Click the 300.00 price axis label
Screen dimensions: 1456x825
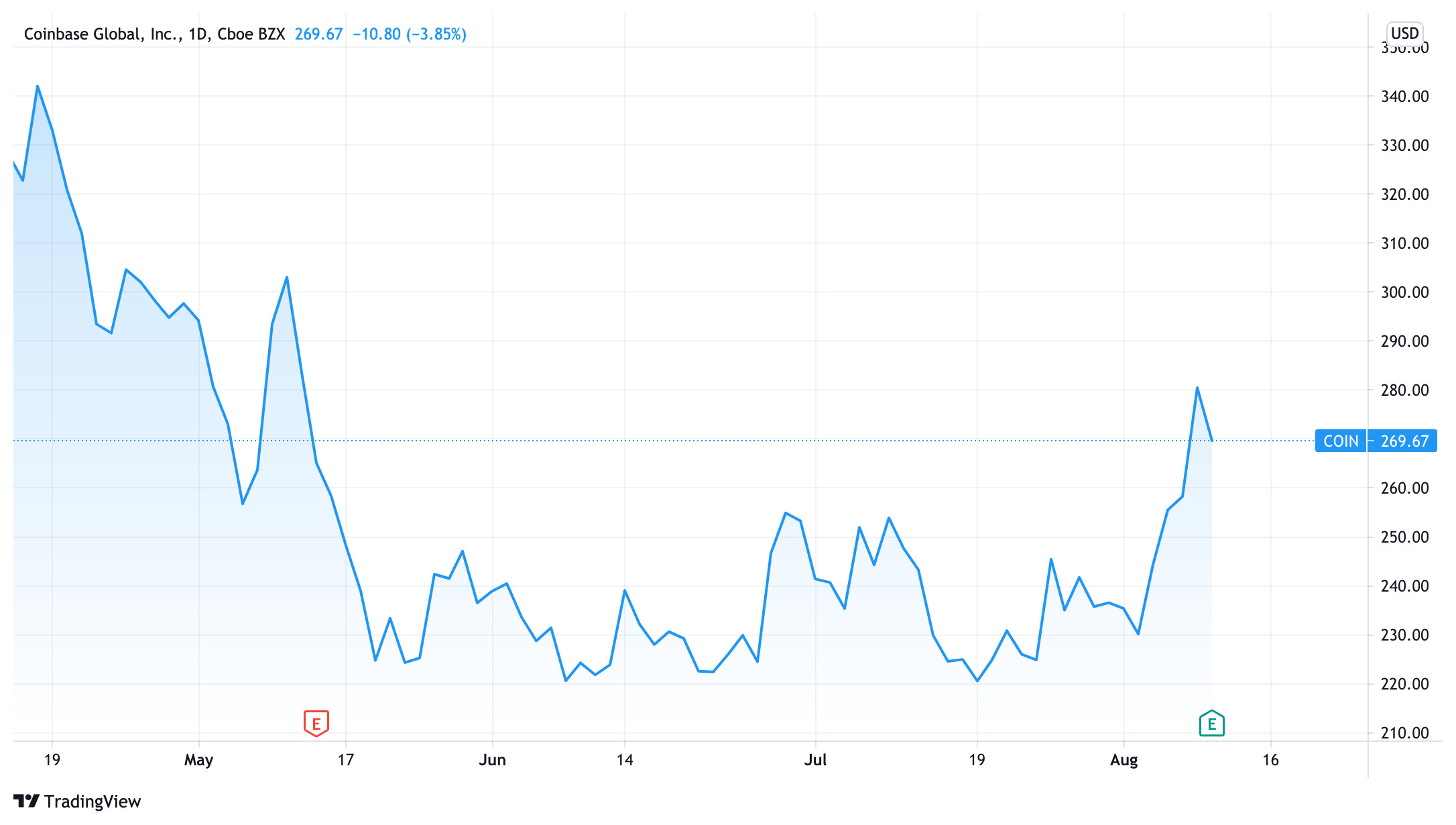1405,292
